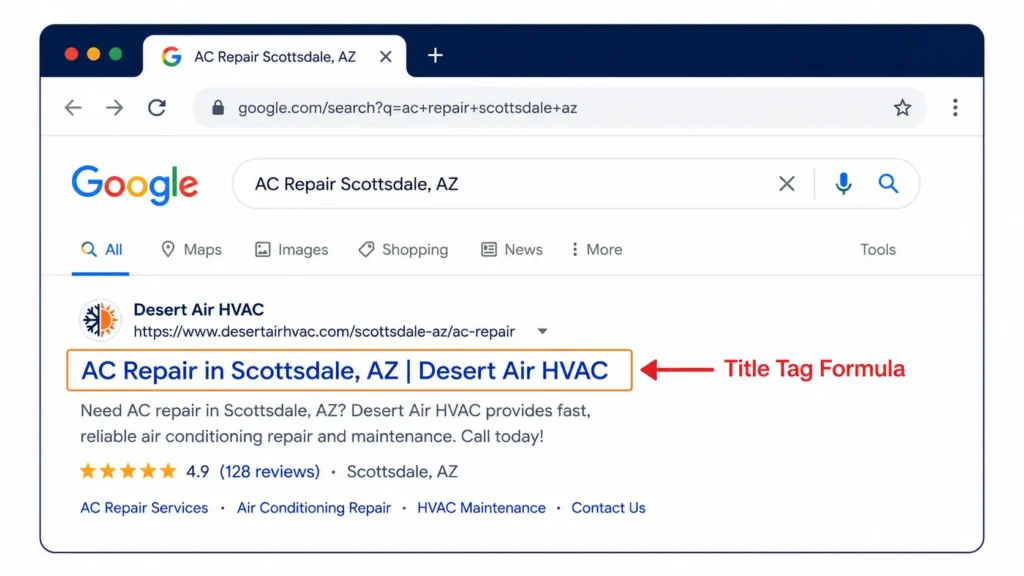Select the AC Repair Scottsdale, AZ browser tab
This screenshot has height=576, width=1024.
pos(274,57)
